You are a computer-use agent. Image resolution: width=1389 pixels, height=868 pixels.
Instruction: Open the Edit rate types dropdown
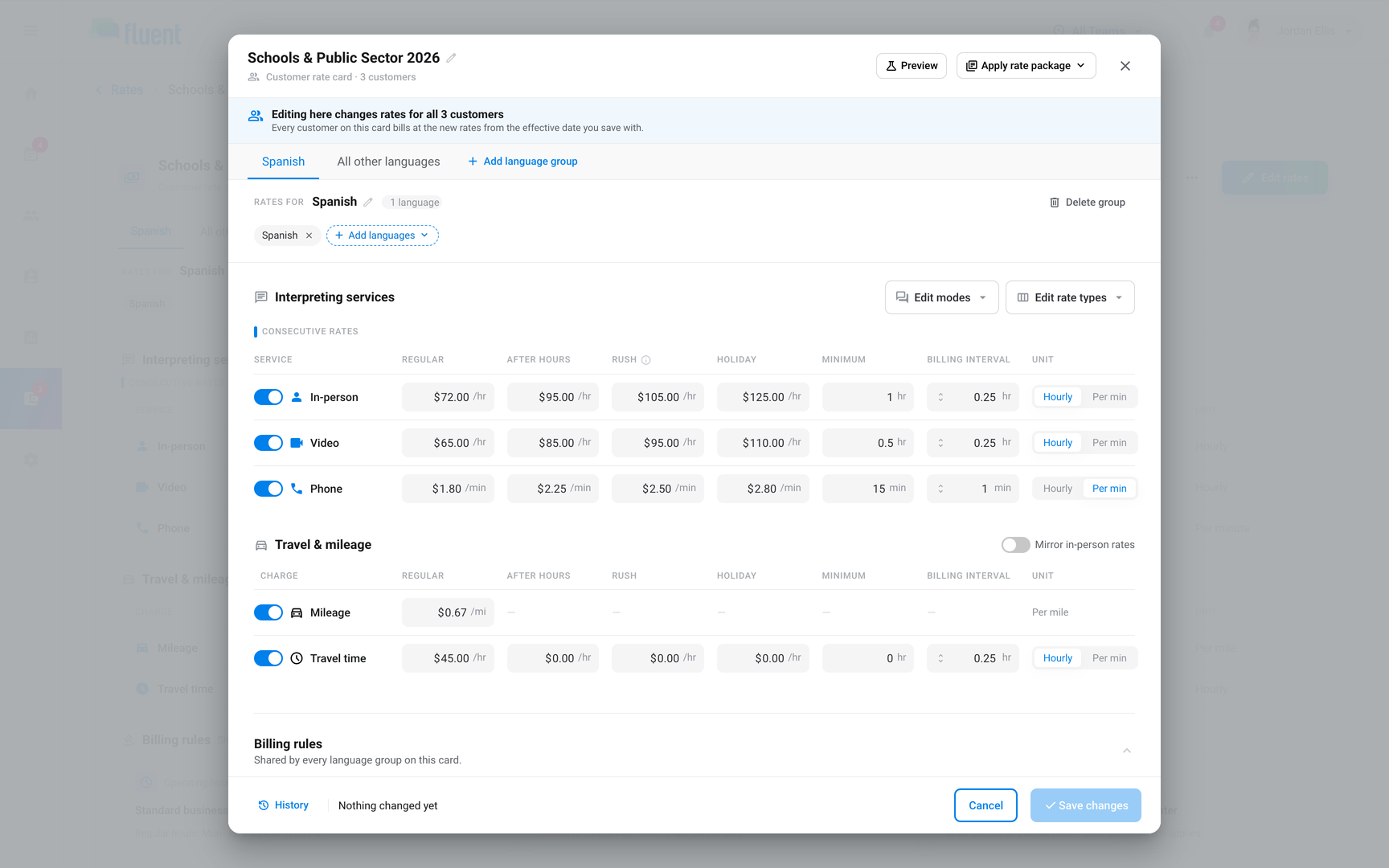(1071, 297)
